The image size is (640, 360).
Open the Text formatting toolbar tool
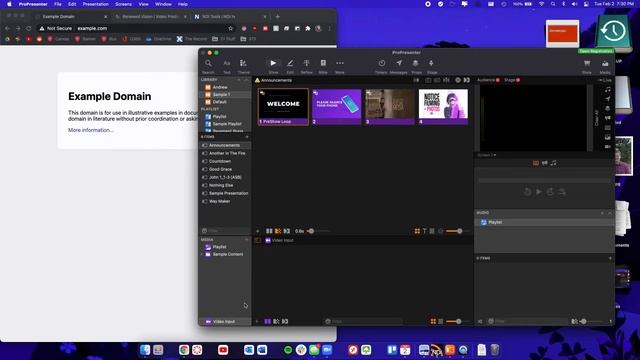click(227, 66)
